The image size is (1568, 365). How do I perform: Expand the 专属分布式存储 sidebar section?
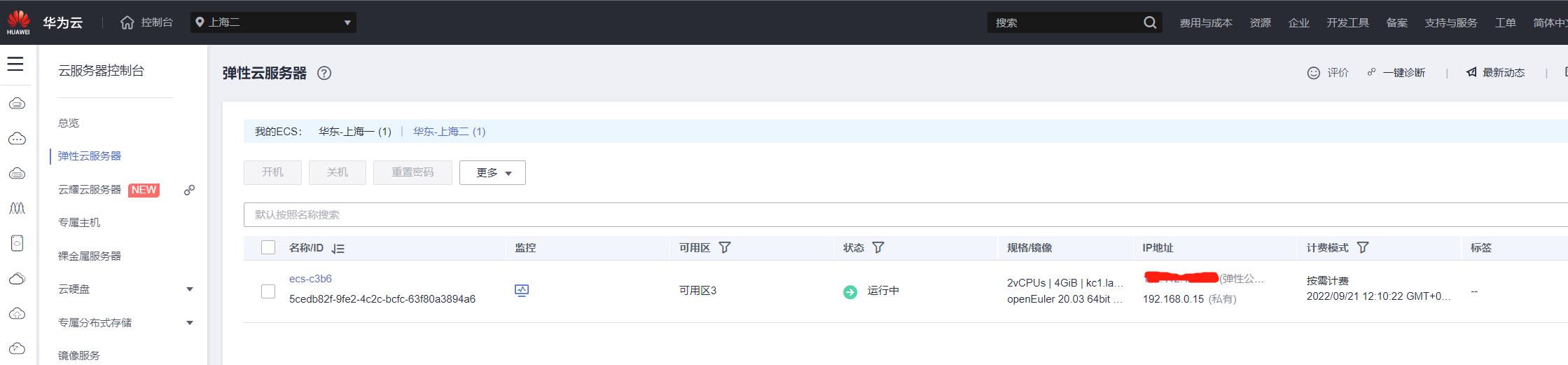pyautogui.click(x=189, y=323)
